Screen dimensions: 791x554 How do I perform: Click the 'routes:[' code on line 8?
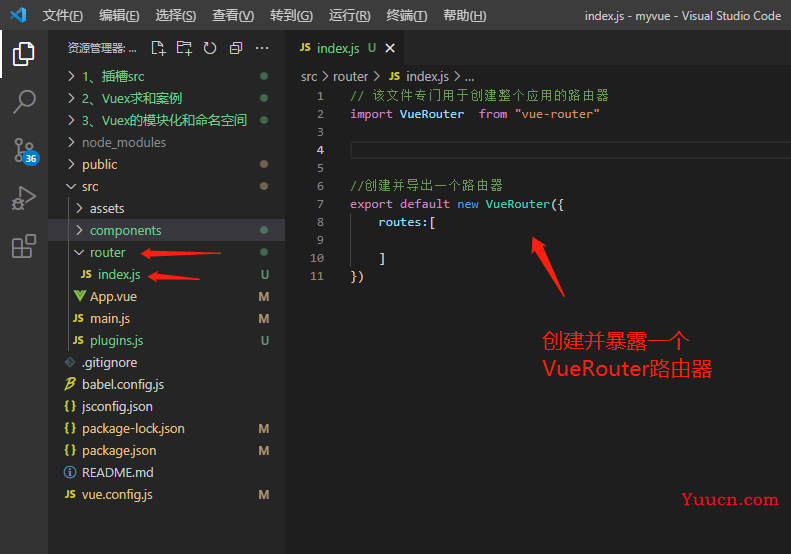tap(407, 222)
